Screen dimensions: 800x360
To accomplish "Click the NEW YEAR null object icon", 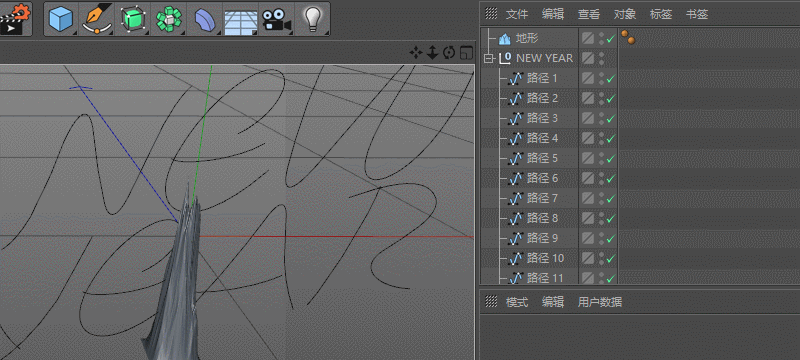I will tap(505, 58).
